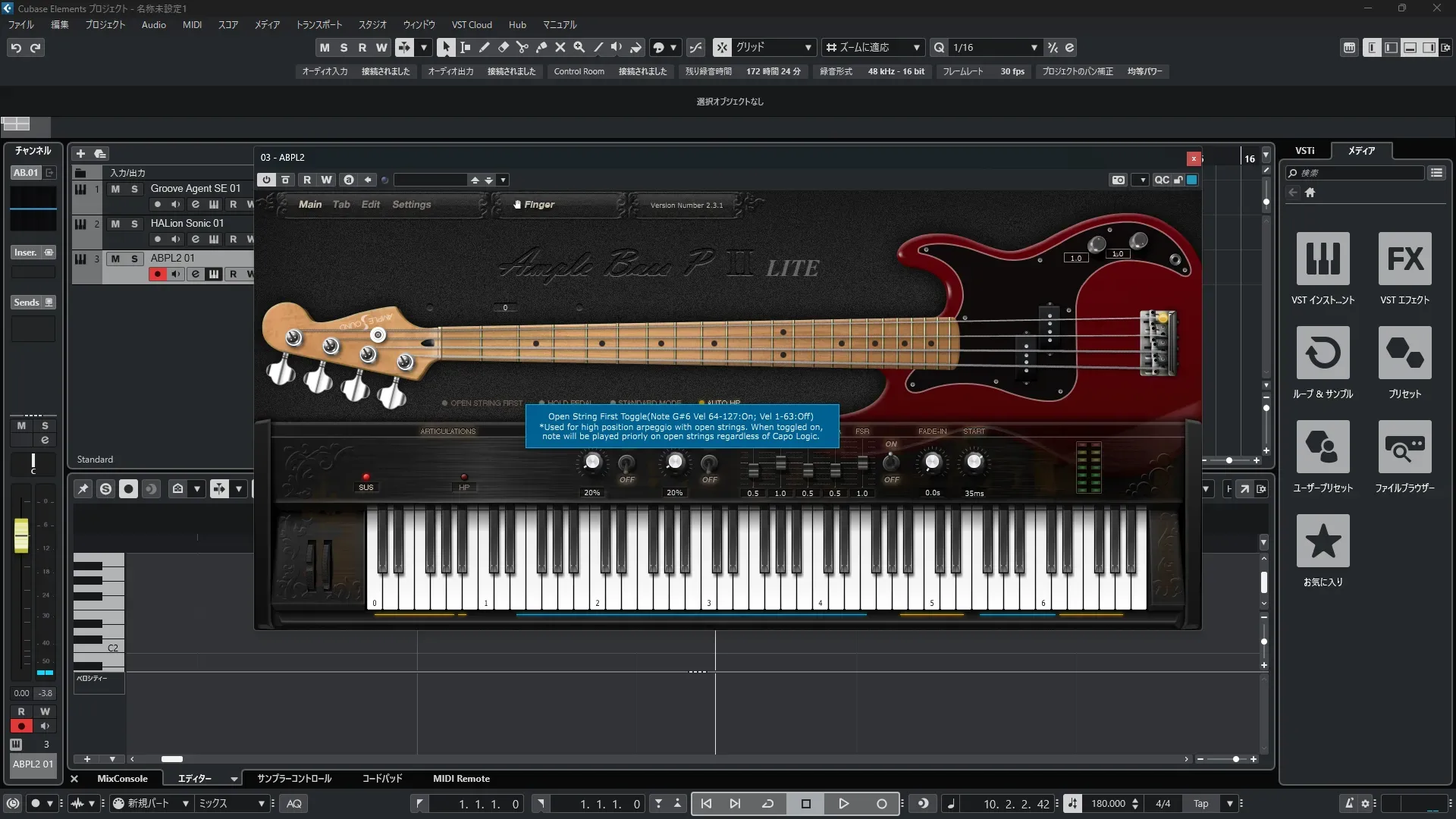Disable record enable on ABPL2 01 track

(157, 274)
